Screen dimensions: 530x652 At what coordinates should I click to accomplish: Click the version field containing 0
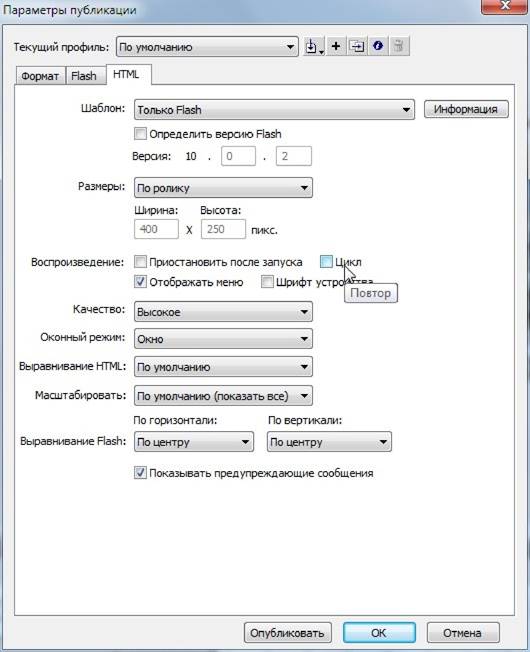pos(238,156)
